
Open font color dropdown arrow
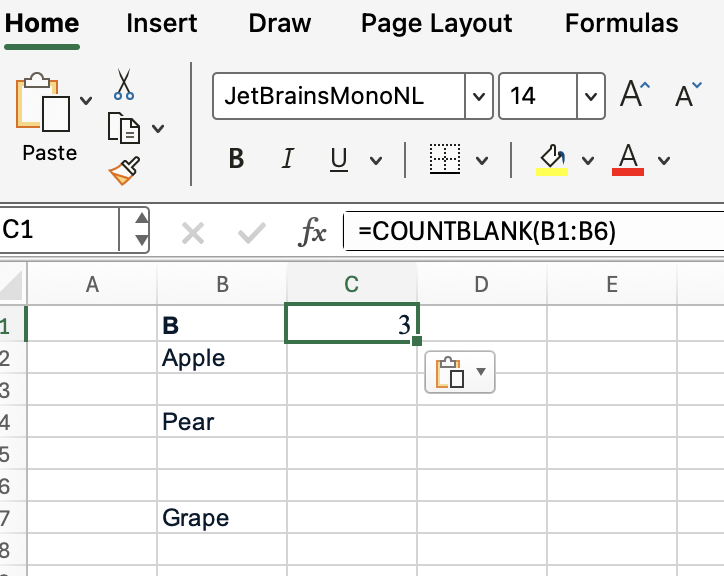pos(664,160)
